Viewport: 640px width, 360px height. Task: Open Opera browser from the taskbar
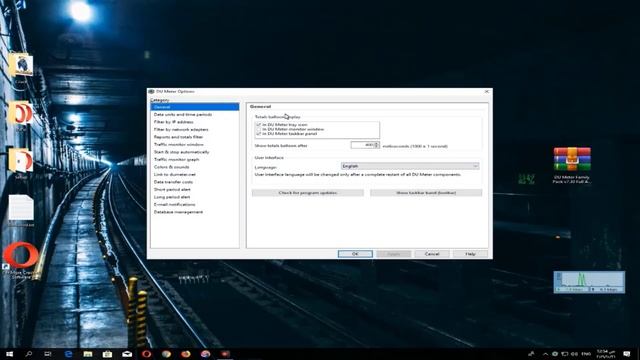click(147, 354)
